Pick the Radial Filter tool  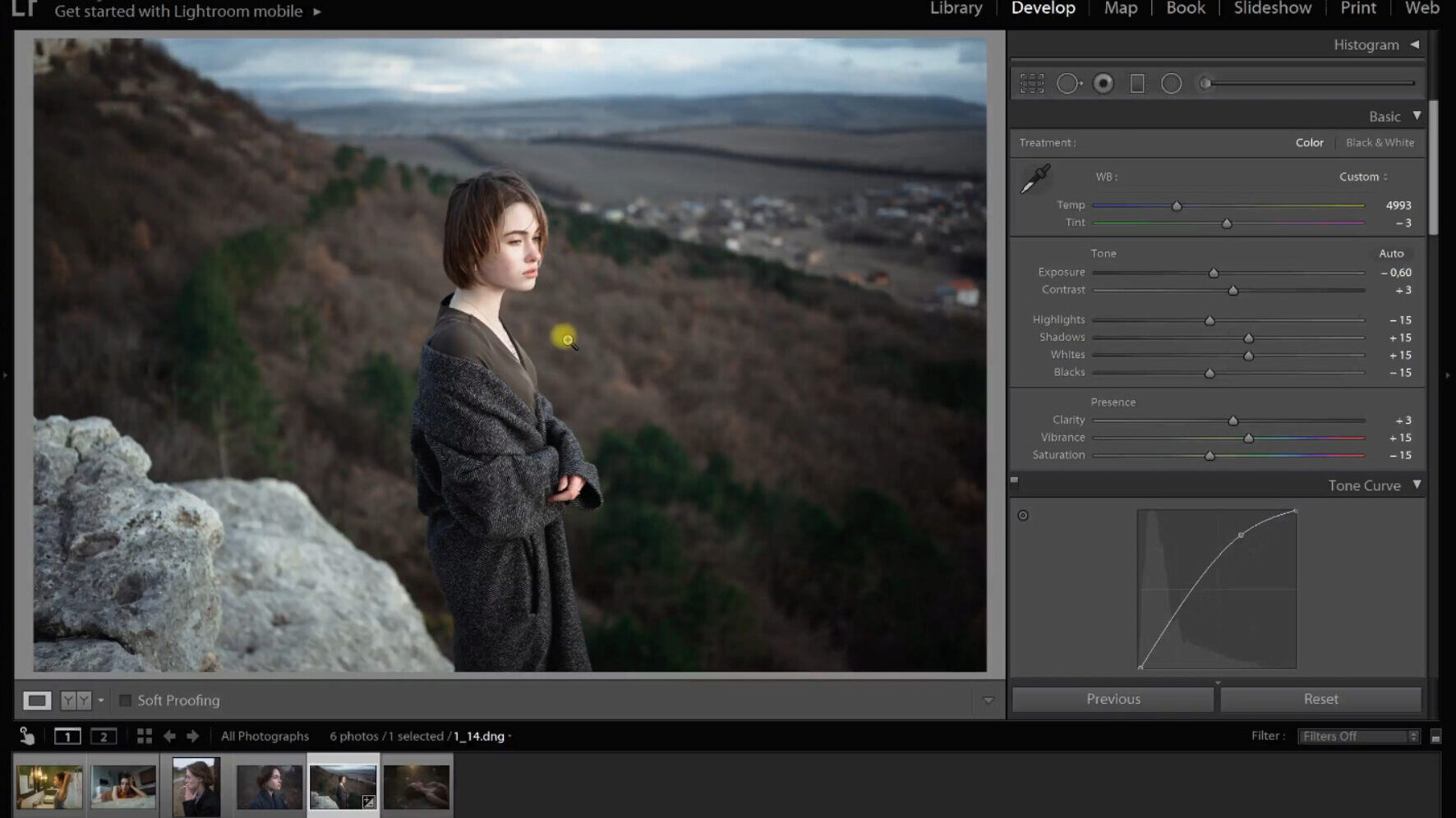click(1171, 84)
